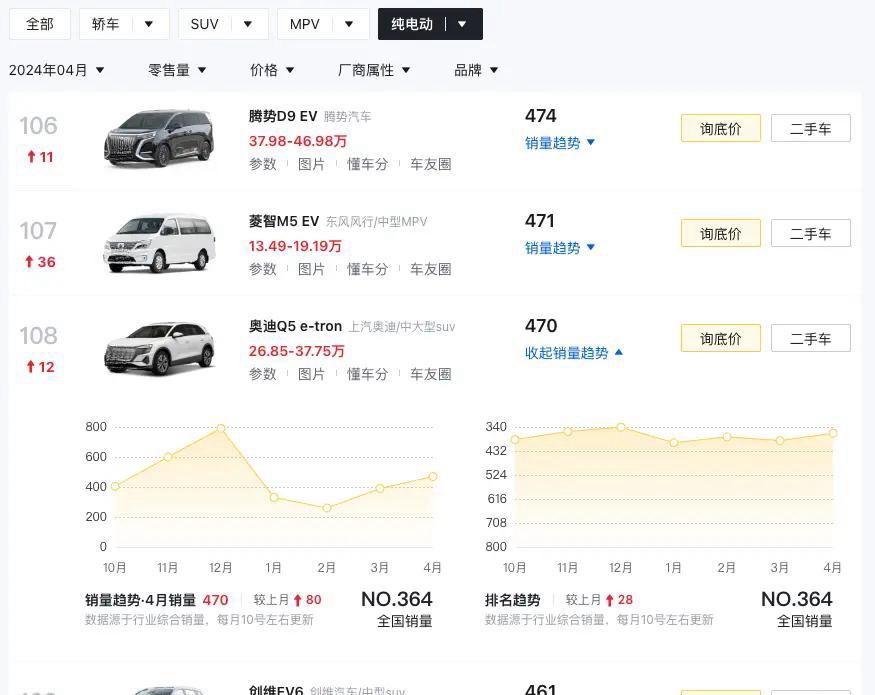Open 车友圈 for 奥迪Q5 e-tron
Screen dimensions: 875x695
click(x=431, y=374)
